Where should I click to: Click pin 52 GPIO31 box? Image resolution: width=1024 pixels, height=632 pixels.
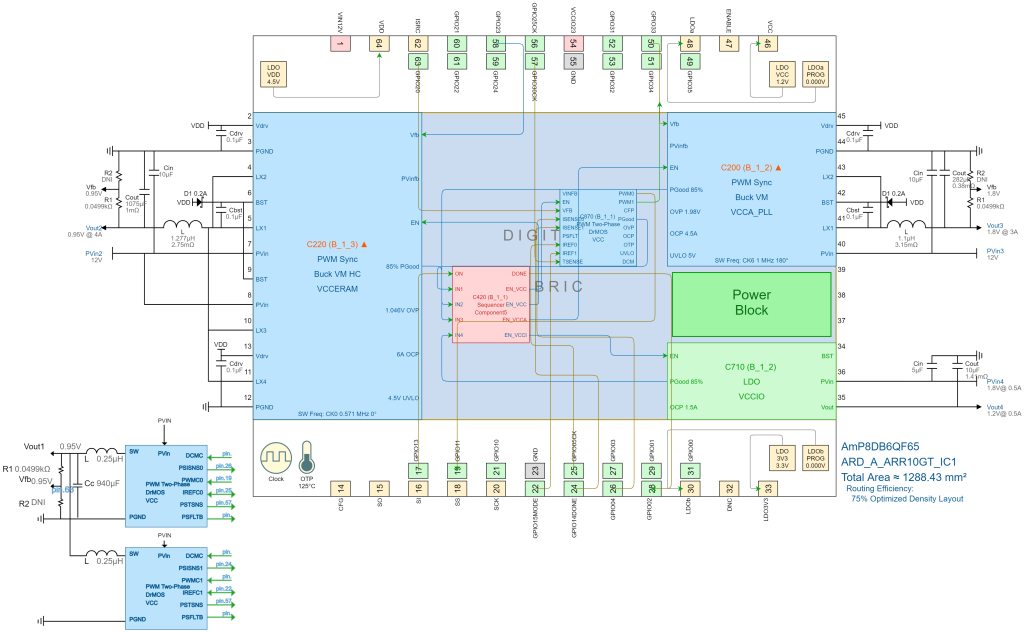pos(613,44)
